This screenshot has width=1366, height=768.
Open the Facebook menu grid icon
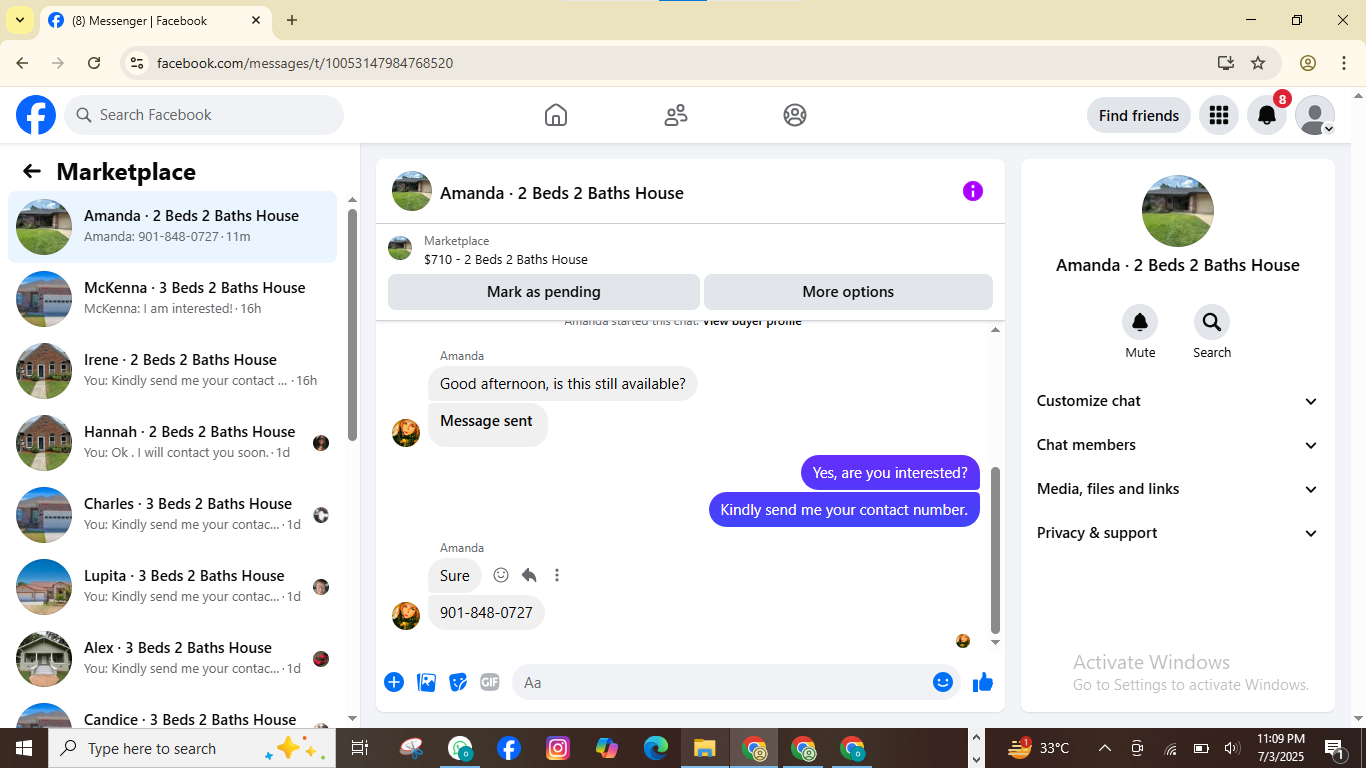[1218, 115]
